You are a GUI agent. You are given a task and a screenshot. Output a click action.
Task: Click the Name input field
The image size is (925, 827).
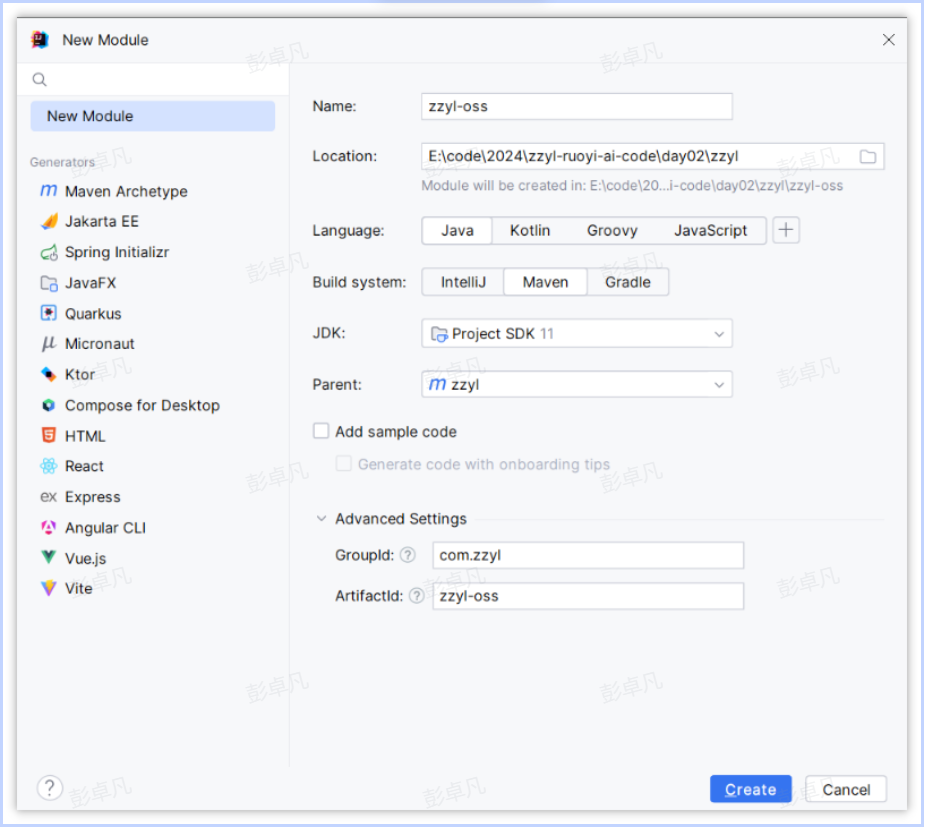coord(577,106)
